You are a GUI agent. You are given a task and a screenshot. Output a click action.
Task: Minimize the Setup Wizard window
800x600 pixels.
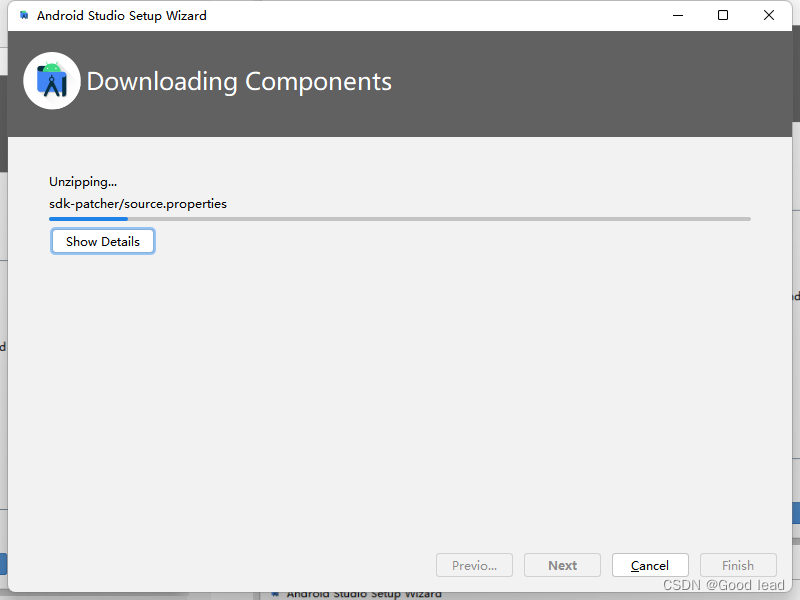(x=678, y=15)
